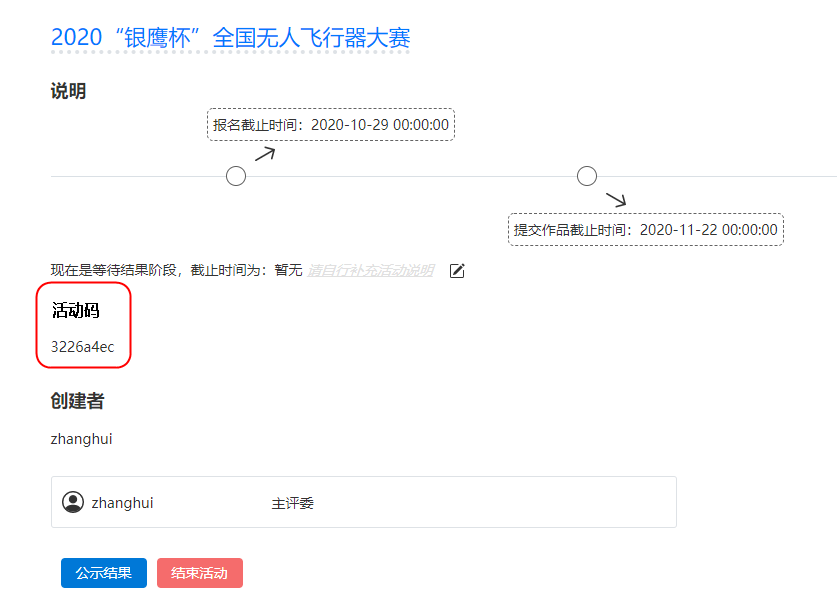Open the 2020 "银鹰杯" 全国无人飞行器大赛 title link
Viewport: 837px width, 614px height.
pyautogui.click(x=230, y=38)
